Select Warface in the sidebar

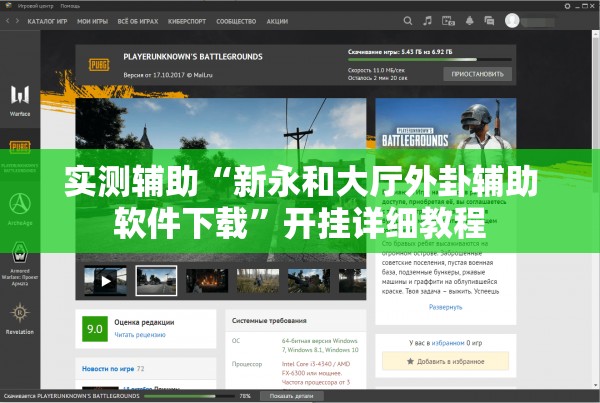coord(20,100)
